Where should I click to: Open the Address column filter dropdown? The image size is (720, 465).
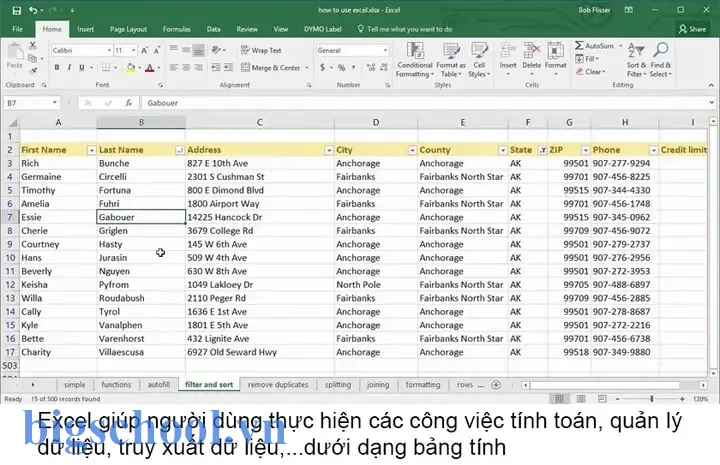329,150
